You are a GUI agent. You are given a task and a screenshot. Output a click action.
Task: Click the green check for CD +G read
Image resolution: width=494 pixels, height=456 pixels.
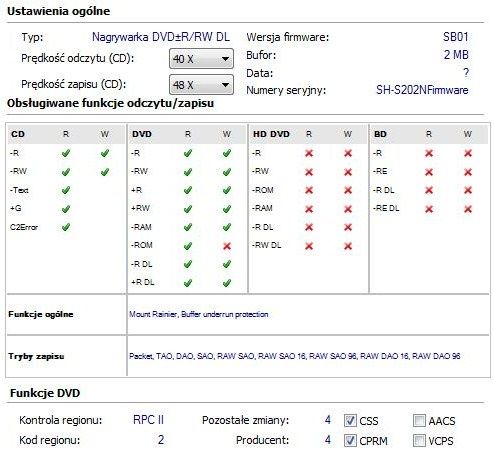tap(66, 209)
